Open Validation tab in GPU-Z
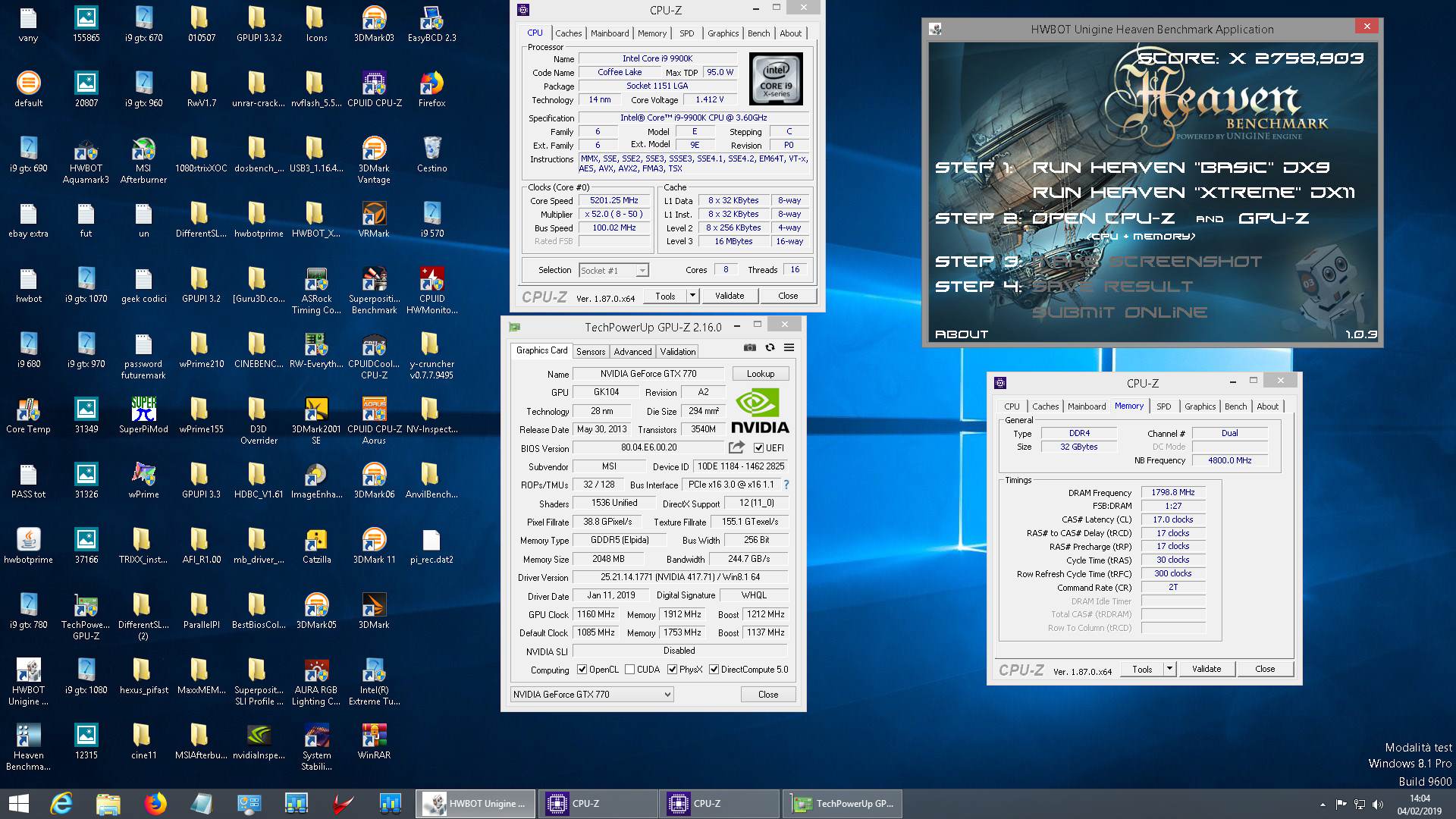This screenshot has width=1456, height=819. (x=677, y=352)
